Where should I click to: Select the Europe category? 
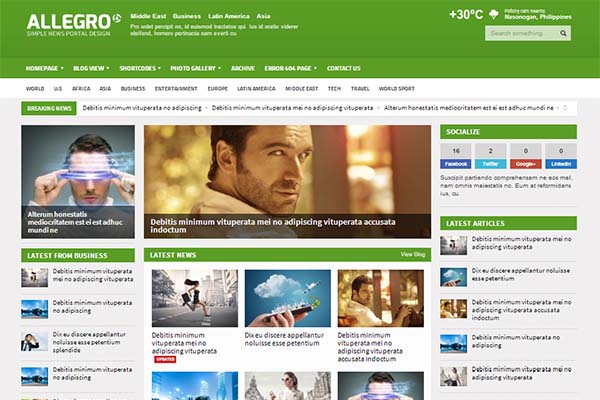point(217,88)
